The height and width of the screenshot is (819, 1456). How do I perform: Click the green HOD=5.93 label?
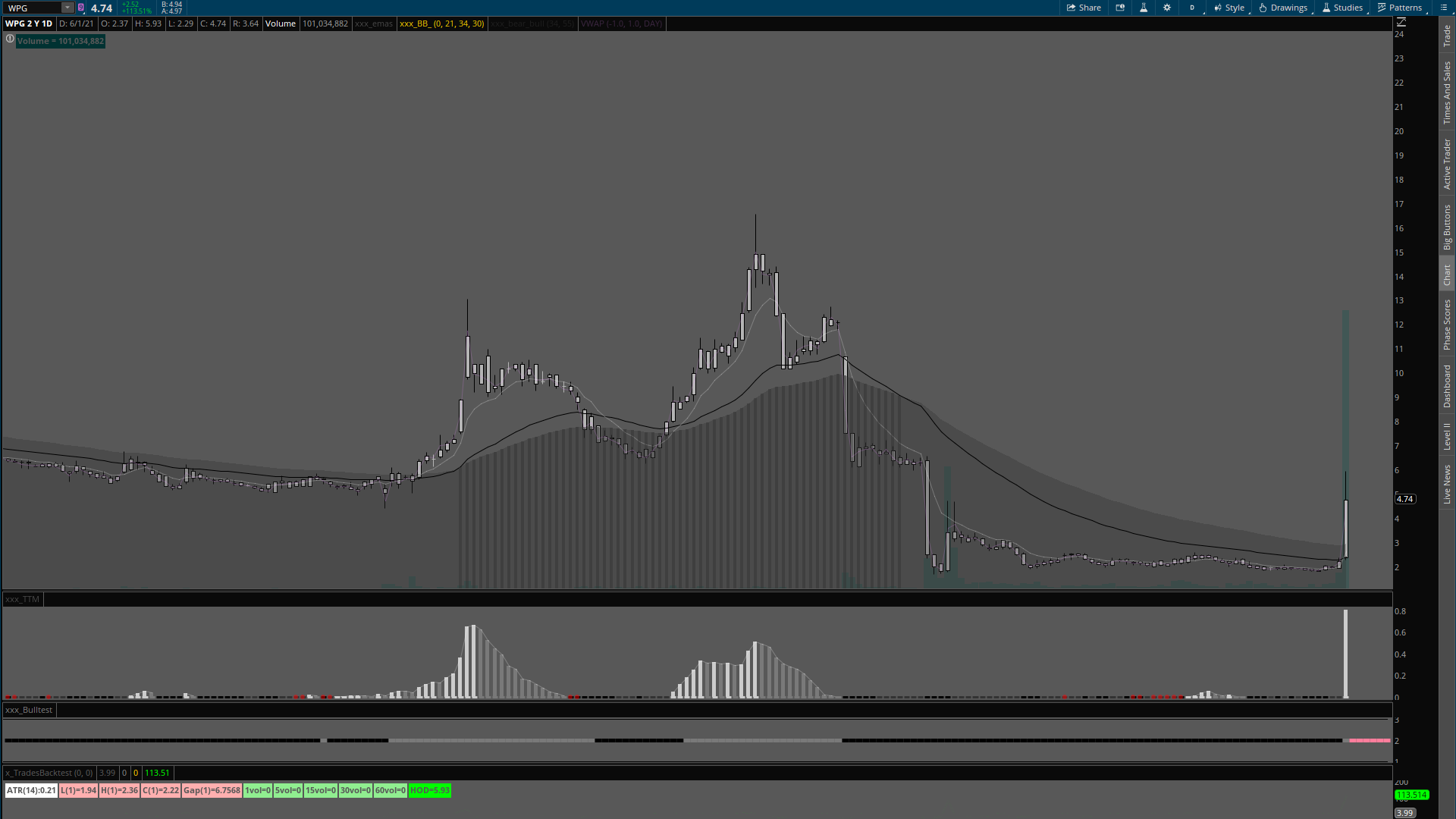point(429,790)
